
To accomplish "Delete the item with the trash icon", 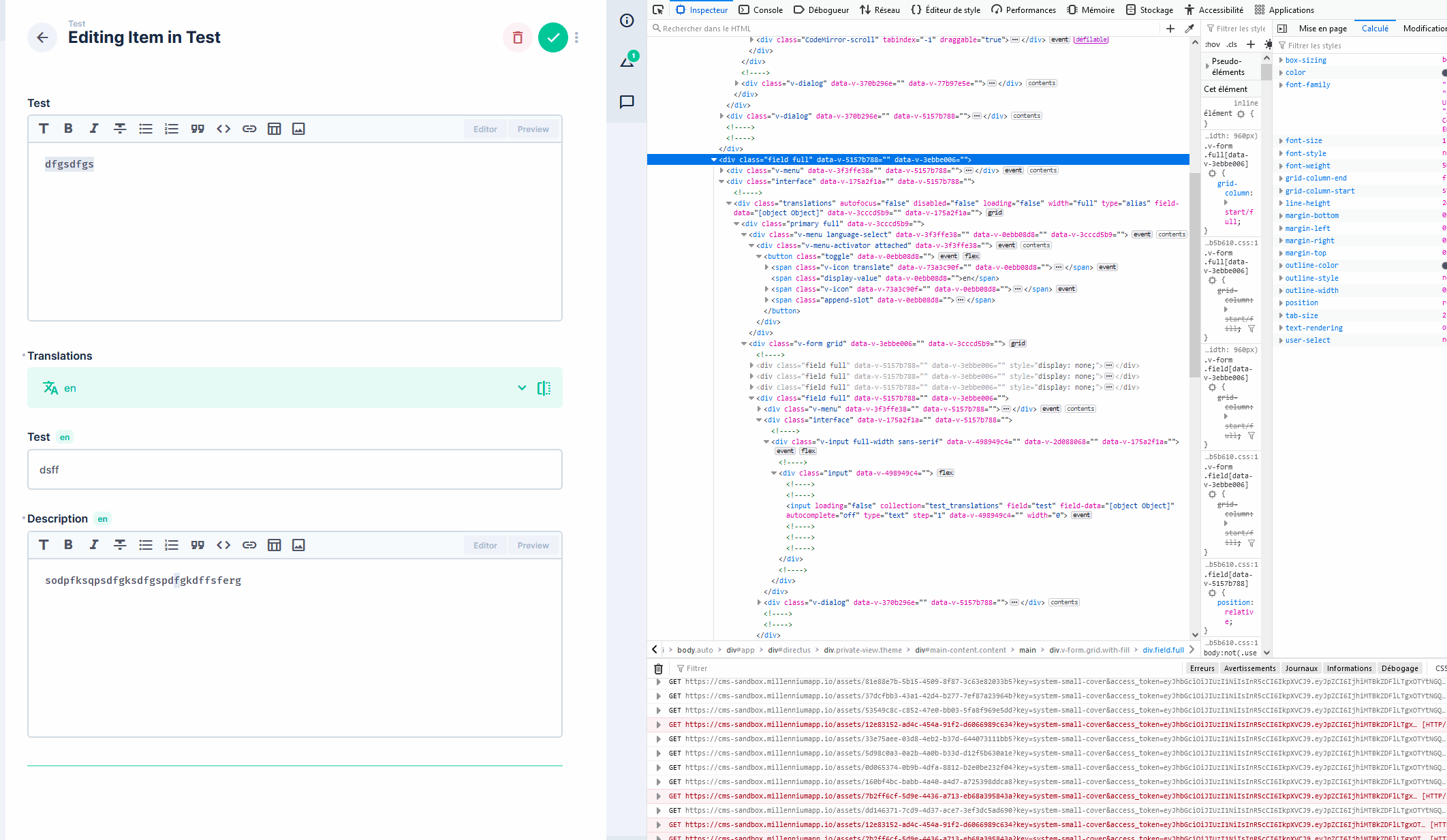I will [x=518, y=37].
